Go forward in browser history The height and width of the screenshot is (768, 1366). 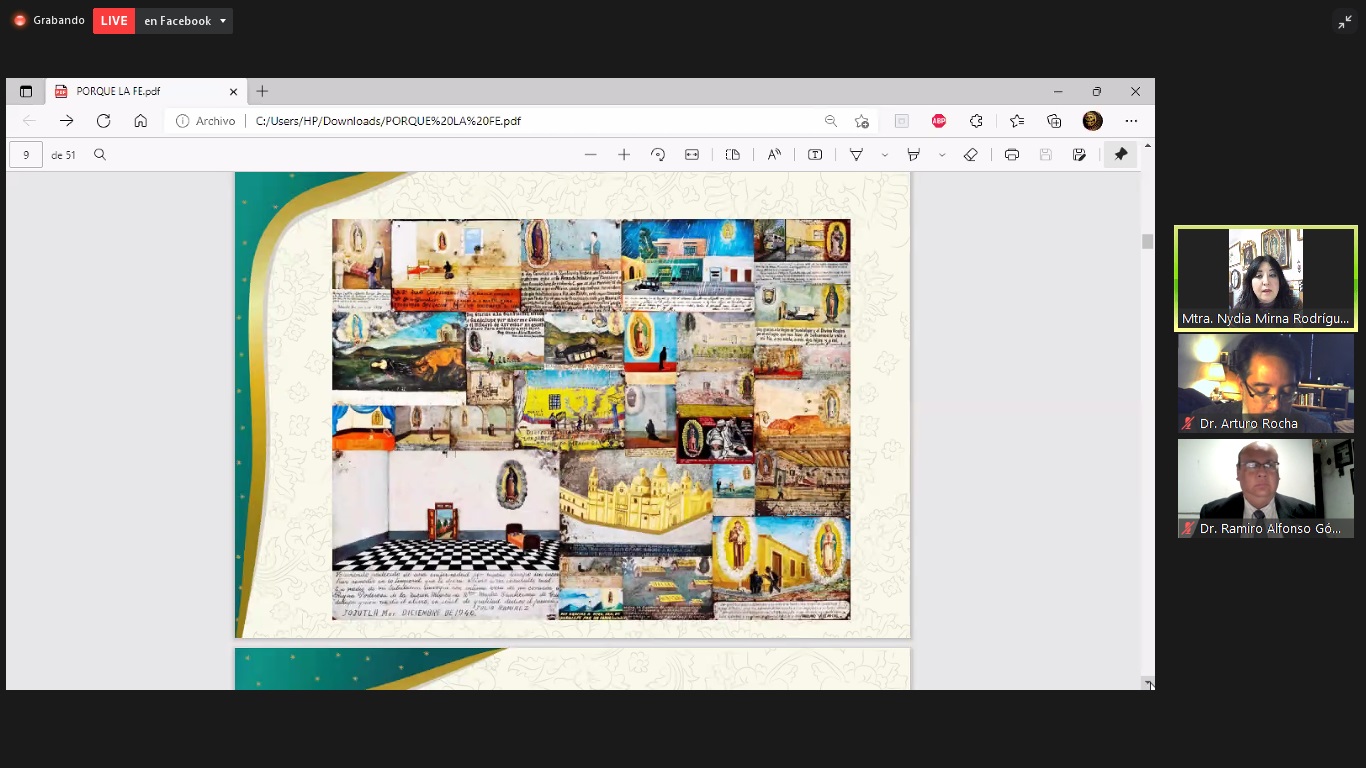click(66, 121)
